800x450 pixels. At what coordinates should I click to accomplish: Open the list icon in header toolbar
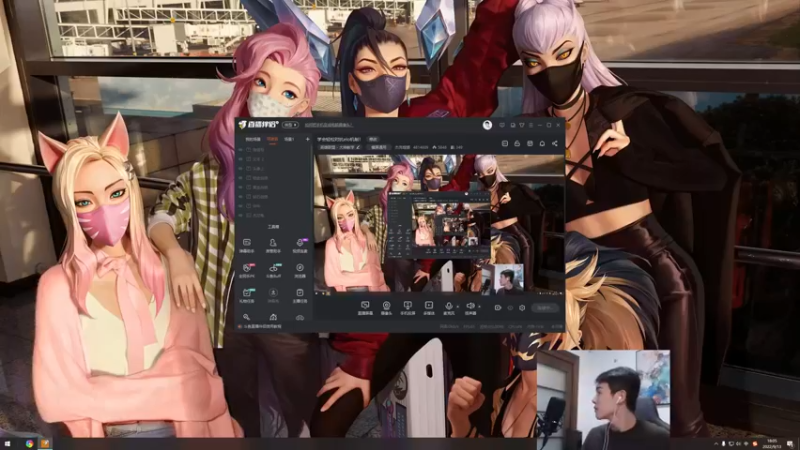pos(505,143)
